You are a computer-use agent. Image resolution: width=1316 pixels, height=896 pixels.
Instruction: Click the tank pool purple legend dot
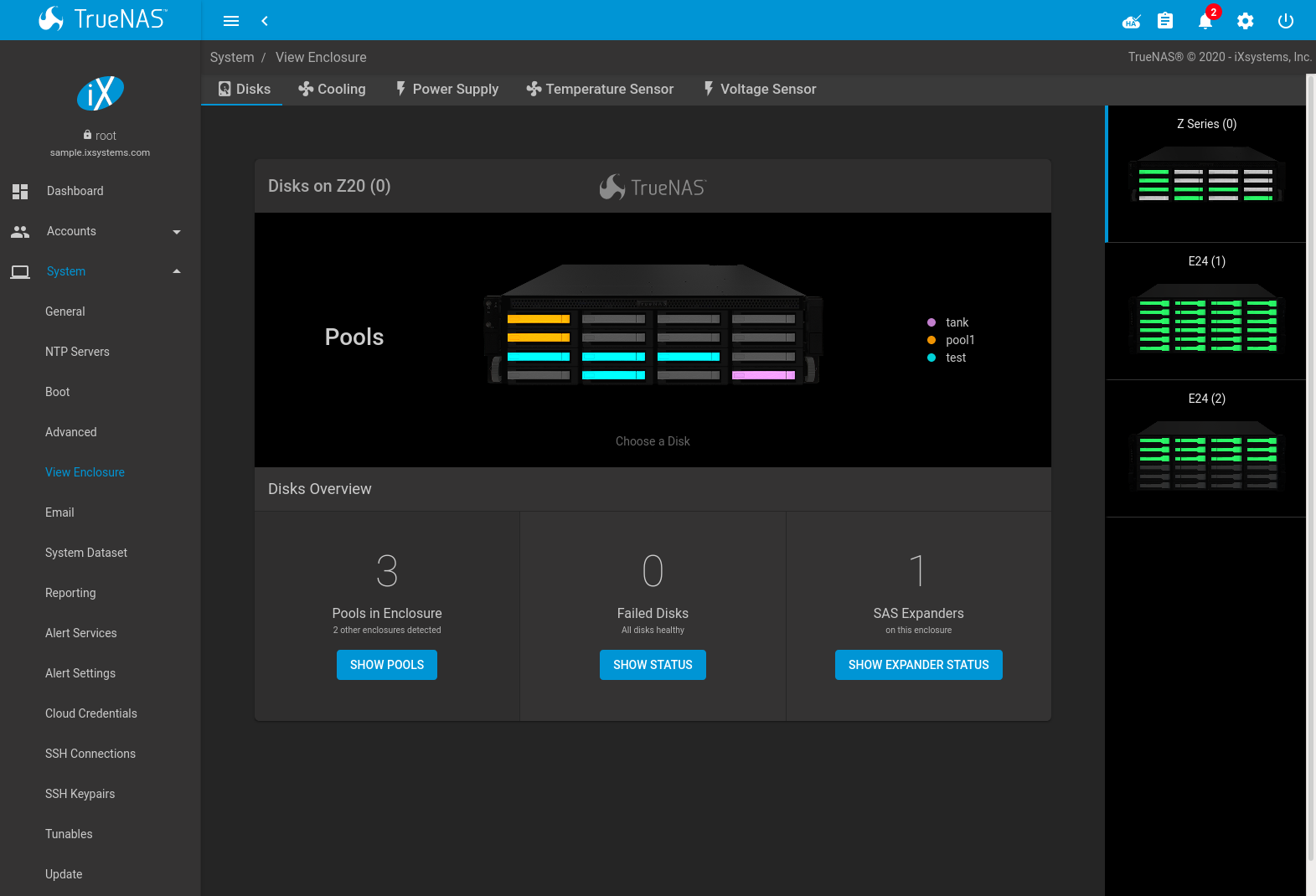(x=932, y=322)
